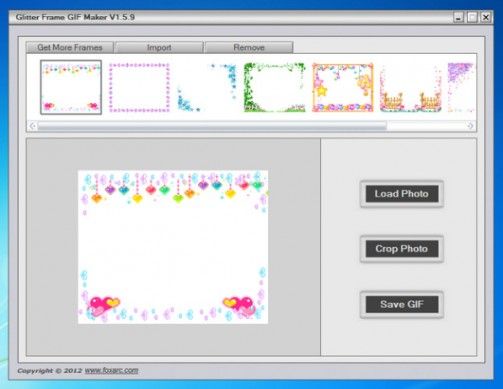Click the Remove frame button
Image resolution: width=503 pixels, height=389 pixels.
coord(249,47)
